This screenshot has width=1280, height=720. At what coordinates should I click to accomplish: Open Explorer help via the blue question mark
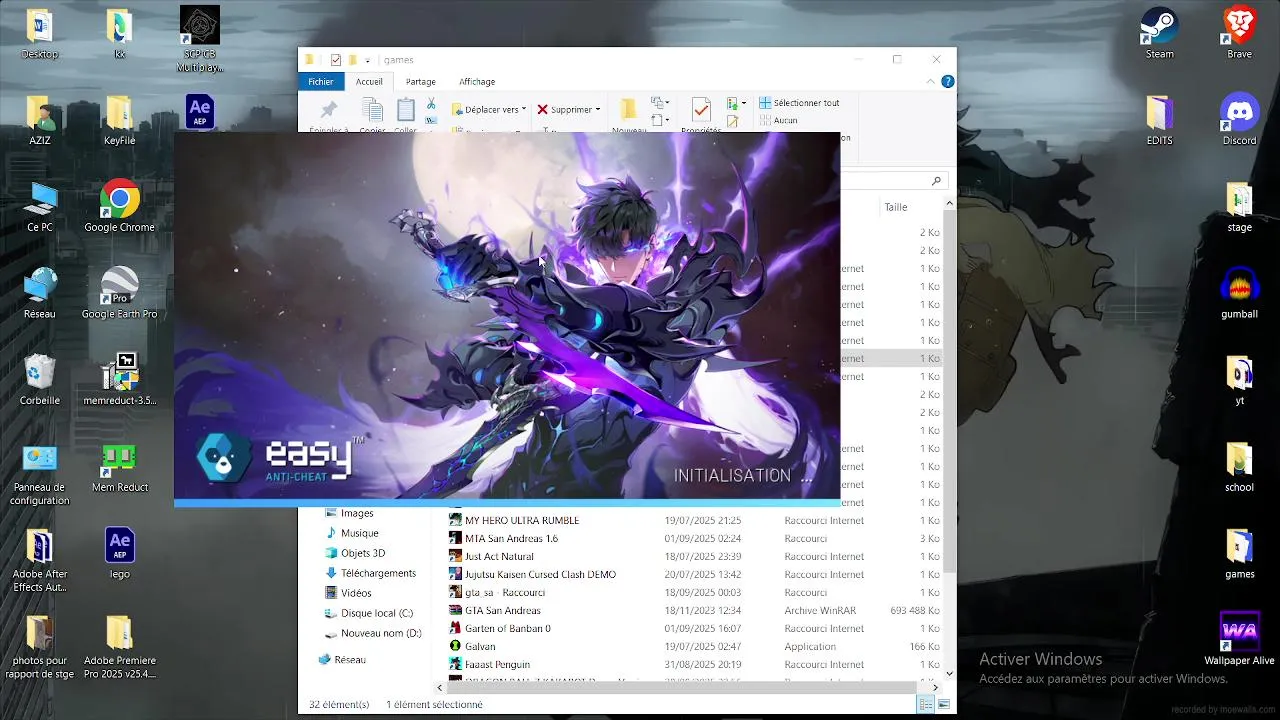[x=947, y=82]
